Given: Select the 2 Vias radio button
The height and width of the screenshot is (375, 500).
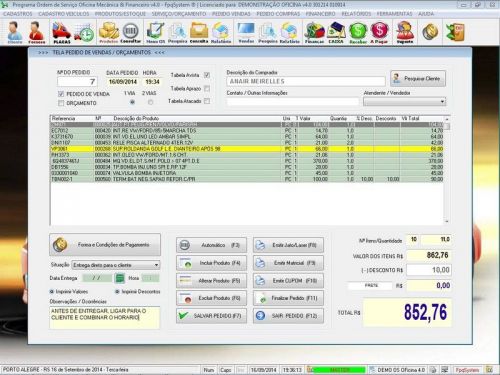Looking at the screenshot, I should 150,102.
